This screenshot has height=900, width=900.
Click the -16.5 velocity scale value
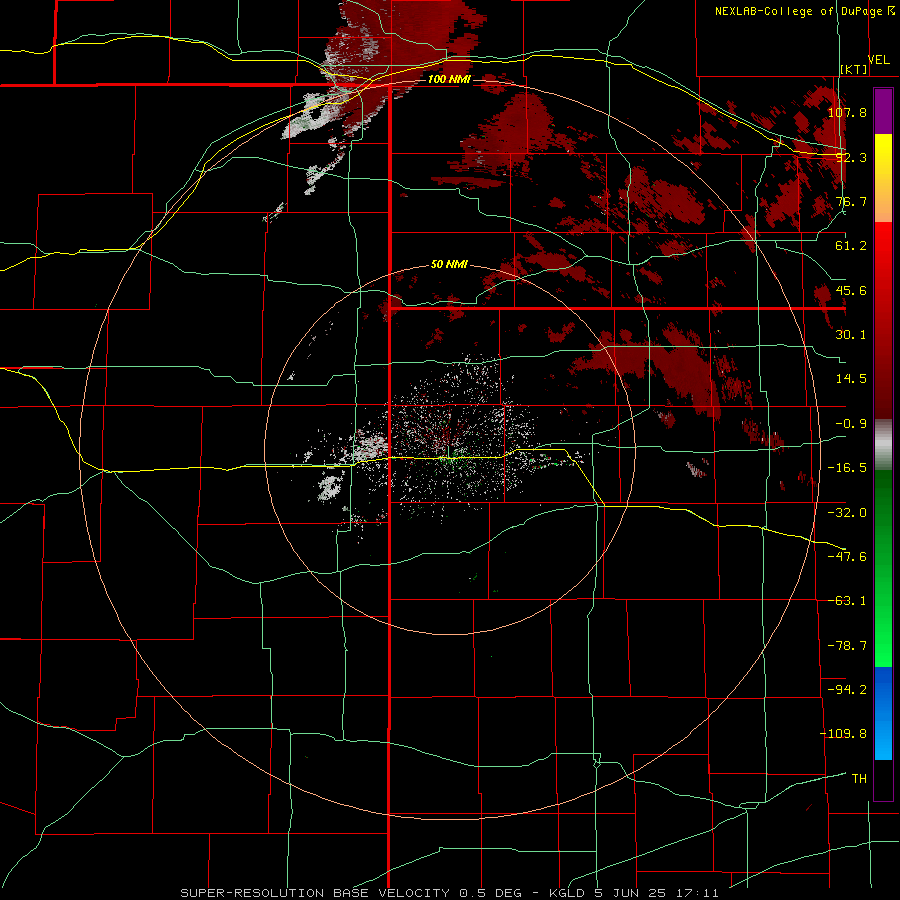point(847,468)
